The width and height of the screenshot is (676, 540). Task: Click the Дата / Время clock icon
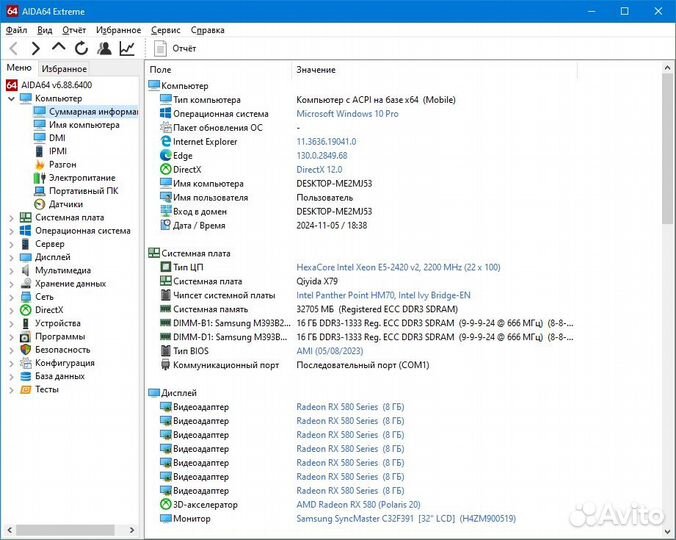coord(166,225)
